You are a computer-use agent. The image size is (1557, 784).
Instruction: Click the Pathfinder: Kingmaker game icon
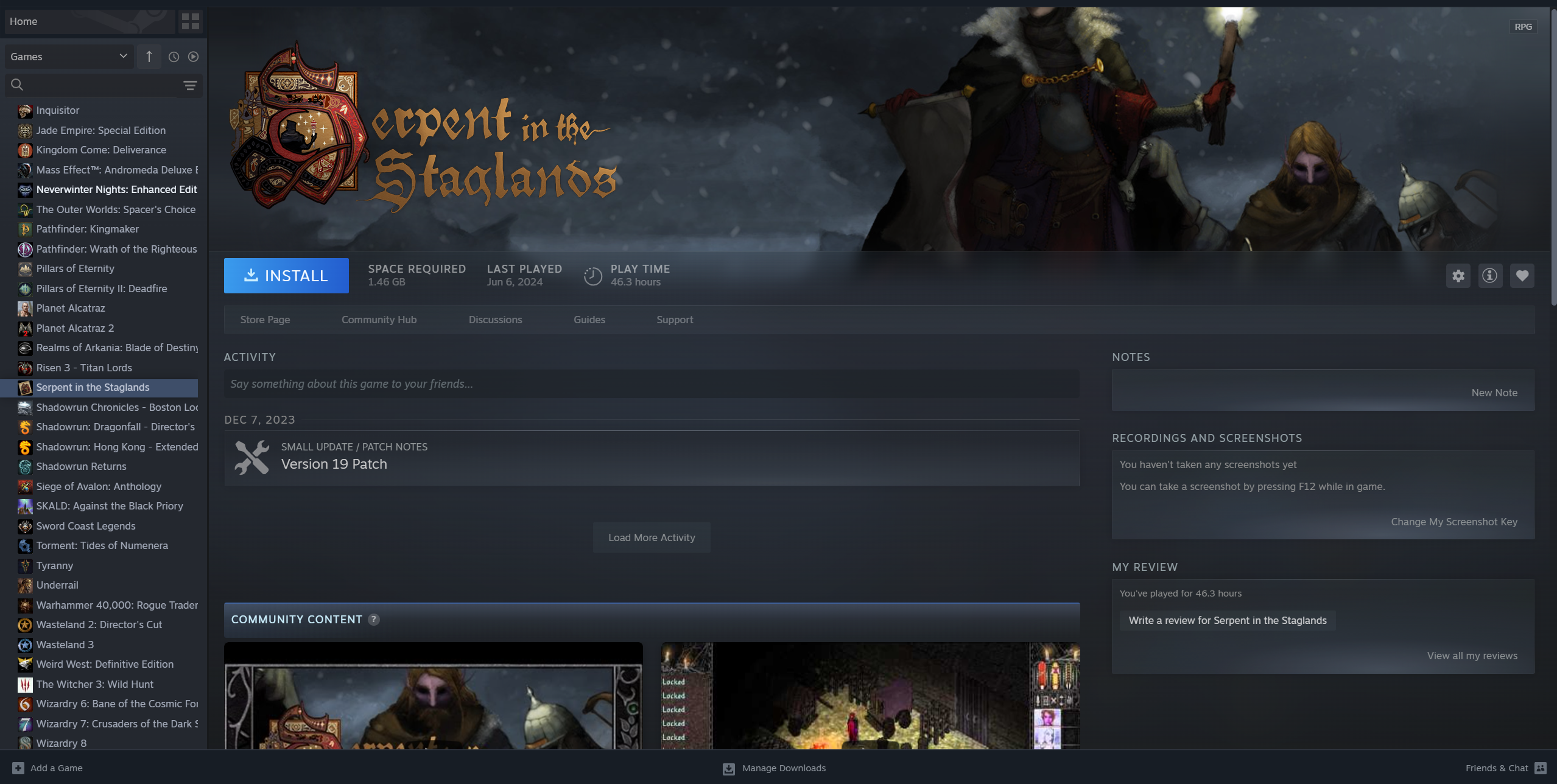click(25, 229)
